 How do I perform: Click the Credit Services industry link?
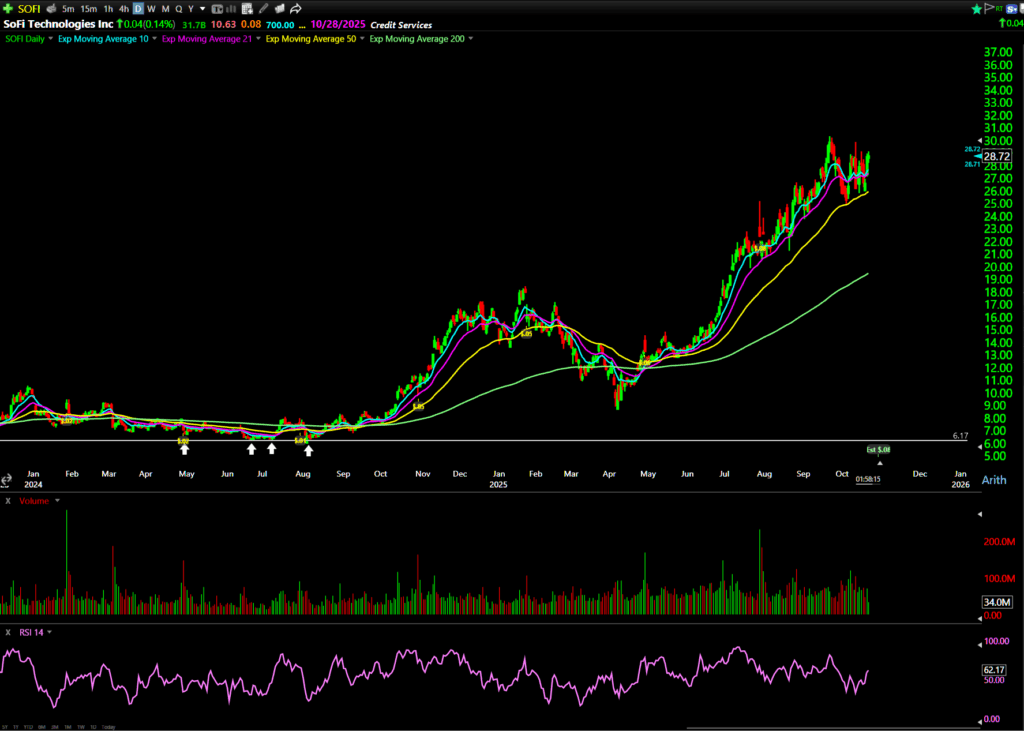(x=401, y=24)
